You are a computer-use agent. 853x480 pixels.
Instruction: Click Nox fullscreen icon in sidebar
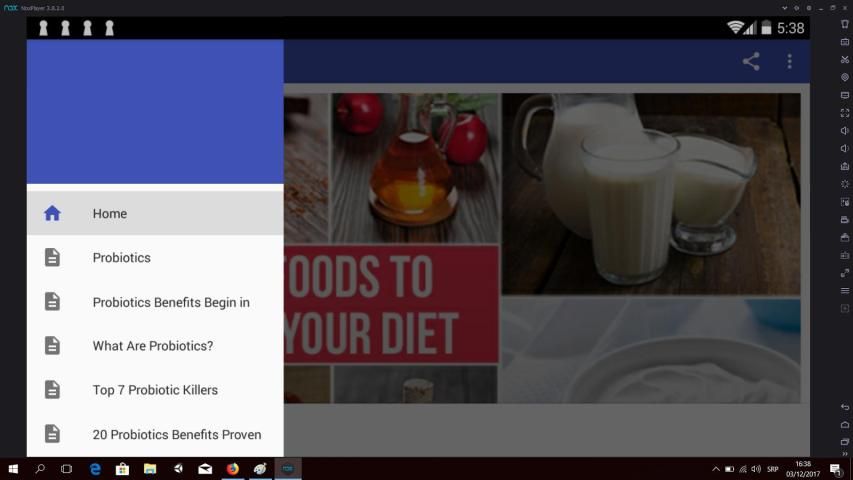click(x=845, y=113)
